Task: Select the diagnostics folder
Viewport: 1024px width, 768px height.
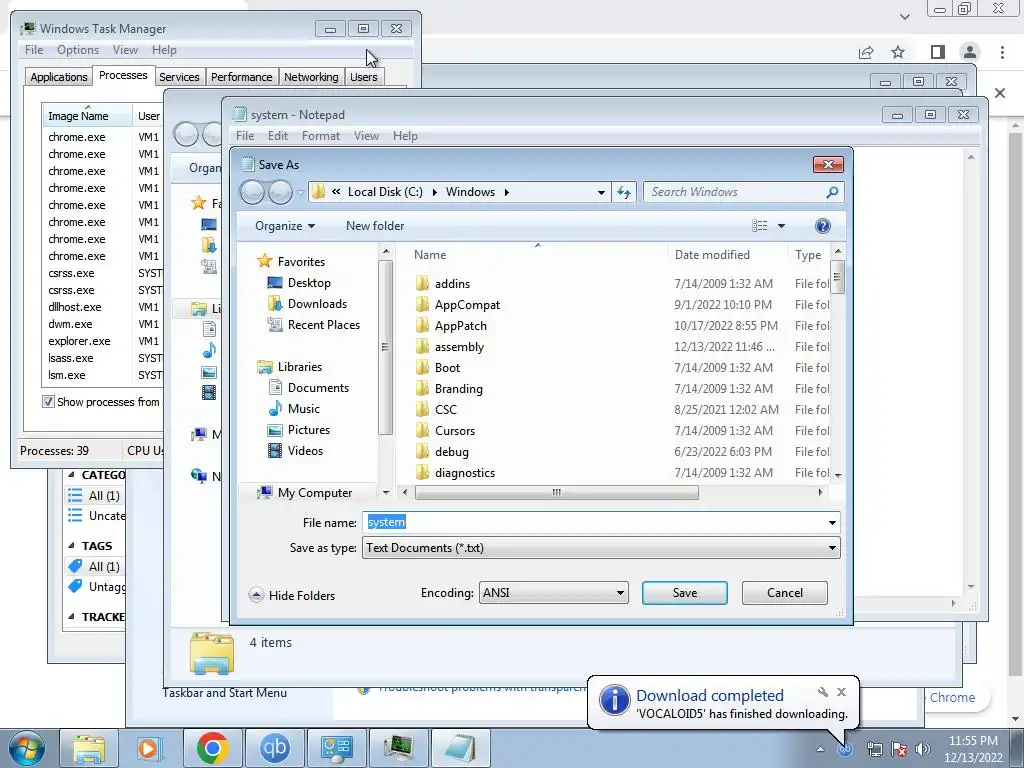Action: [464, 473]
